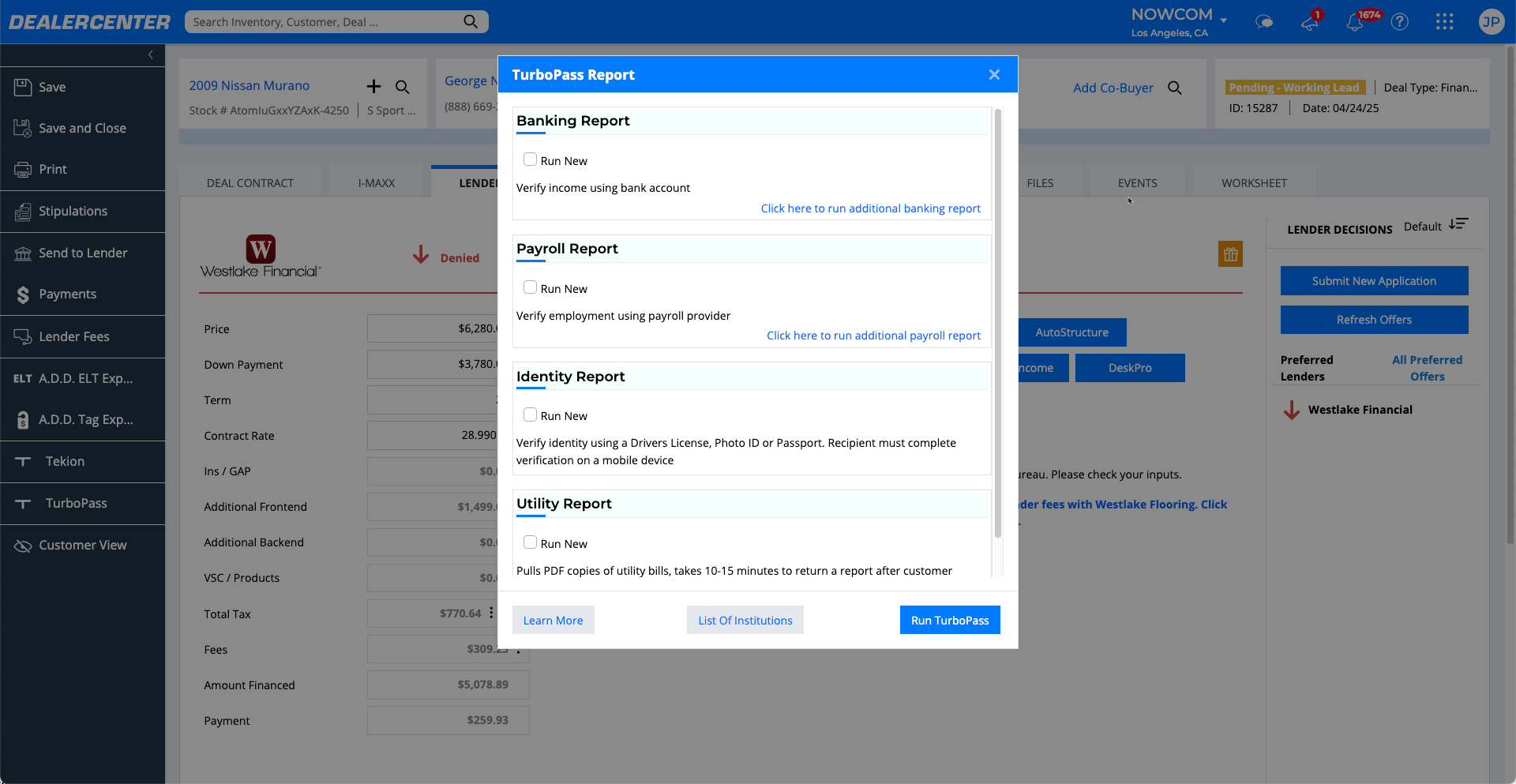This screenshot has height=784, width=1516.
Task: Click the A.D.D. Tag Exp icon
Action: pos(23,419)
